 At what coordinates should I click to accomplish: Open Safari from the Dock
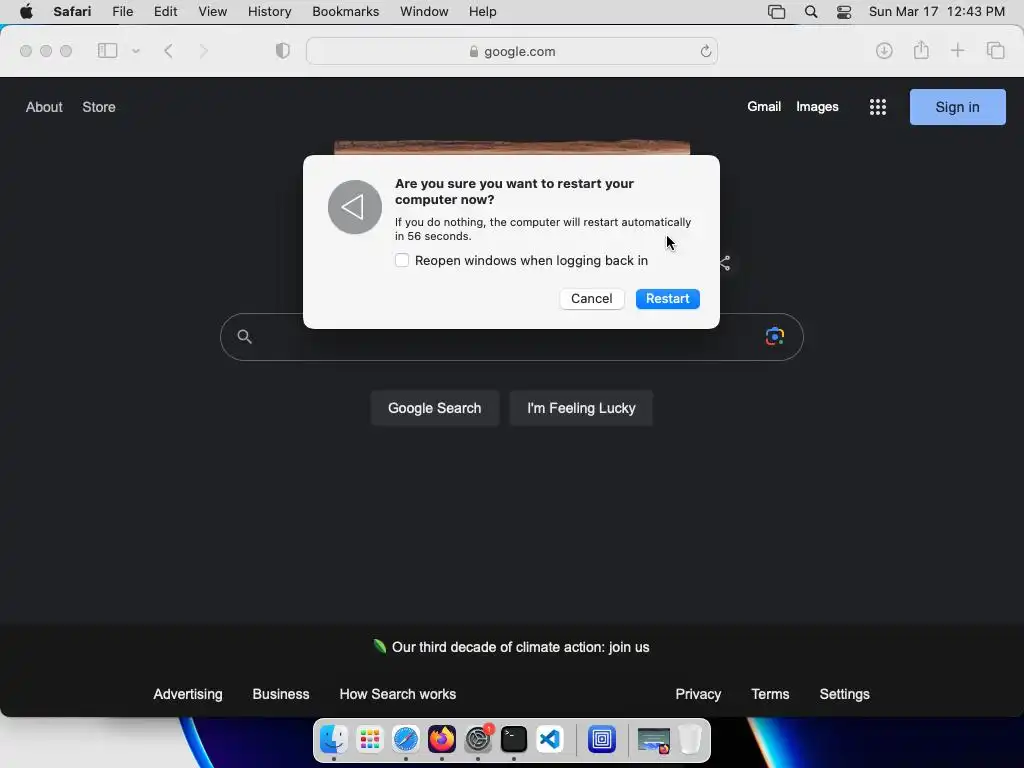point(406,739)
